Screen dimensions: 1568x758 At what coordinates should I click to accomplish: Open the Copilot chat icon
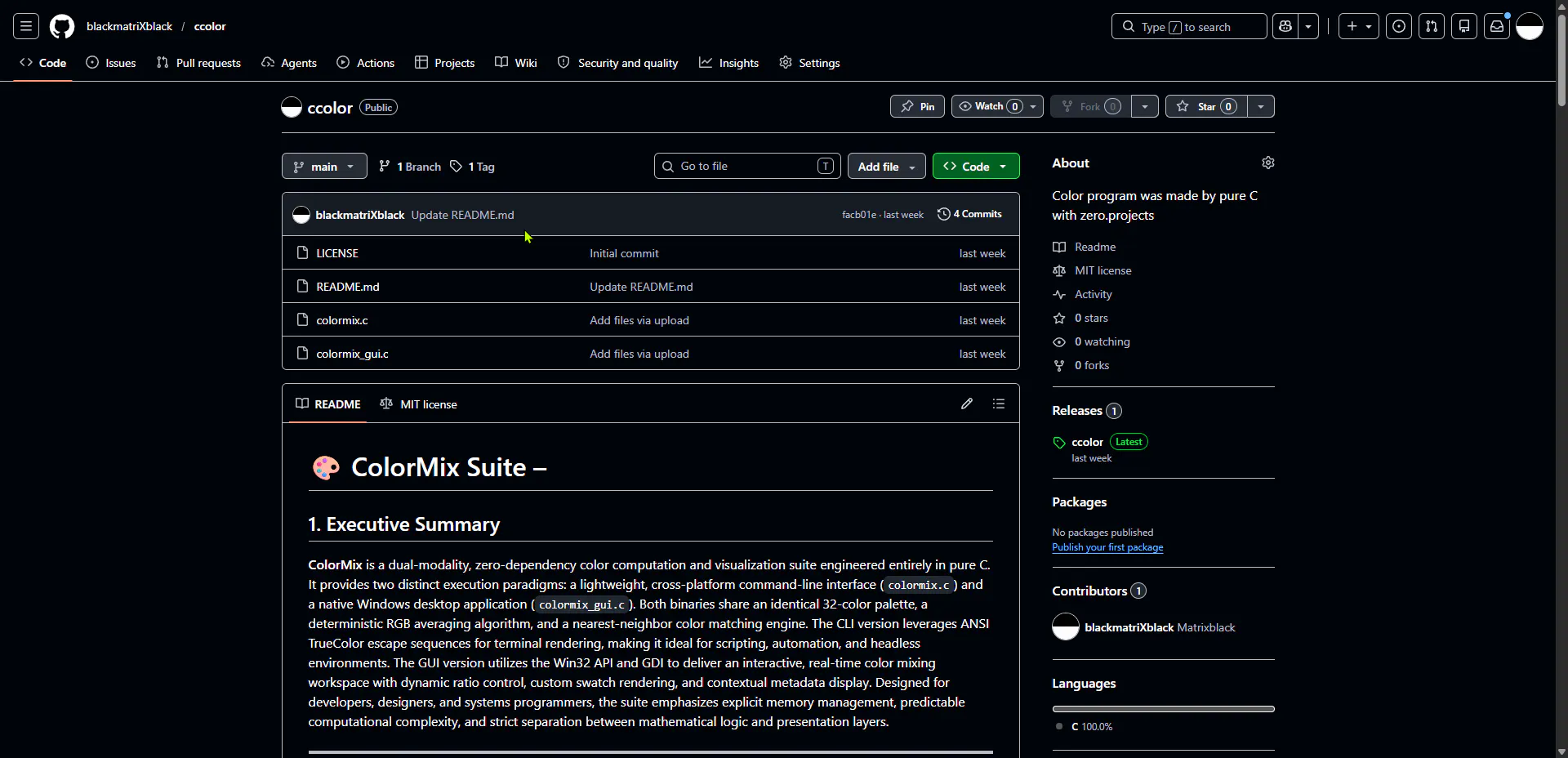(1285, 26)
